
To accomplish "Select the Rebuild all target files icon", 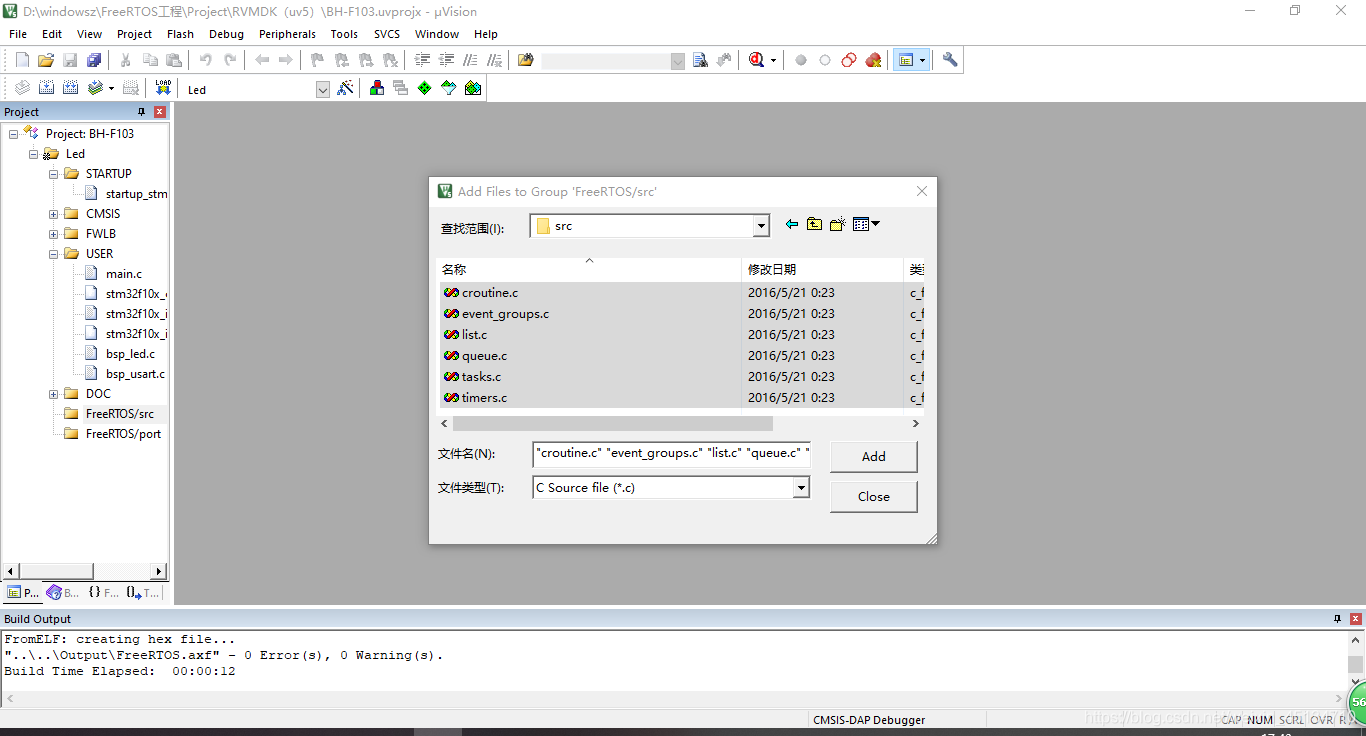I will pyautogui.click(x=69, y=87).
